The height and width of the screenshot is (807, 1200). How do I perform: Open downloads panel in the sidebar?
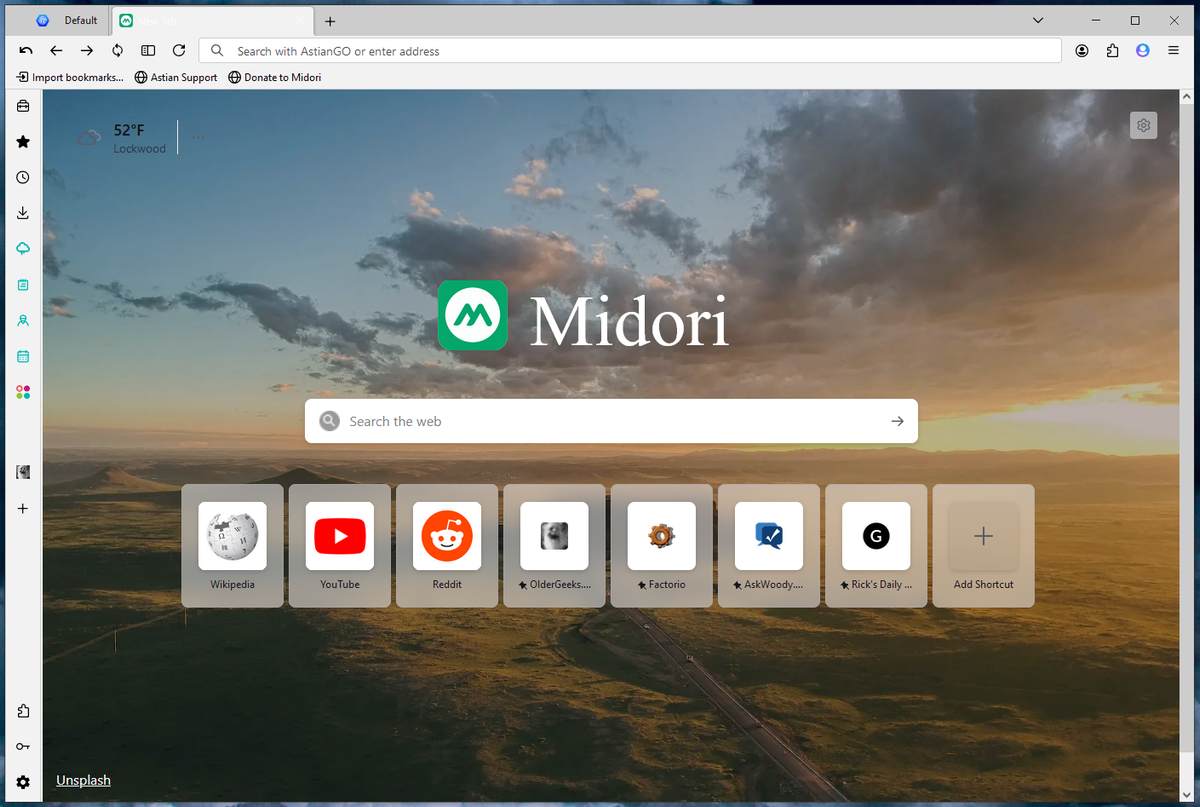23,213
